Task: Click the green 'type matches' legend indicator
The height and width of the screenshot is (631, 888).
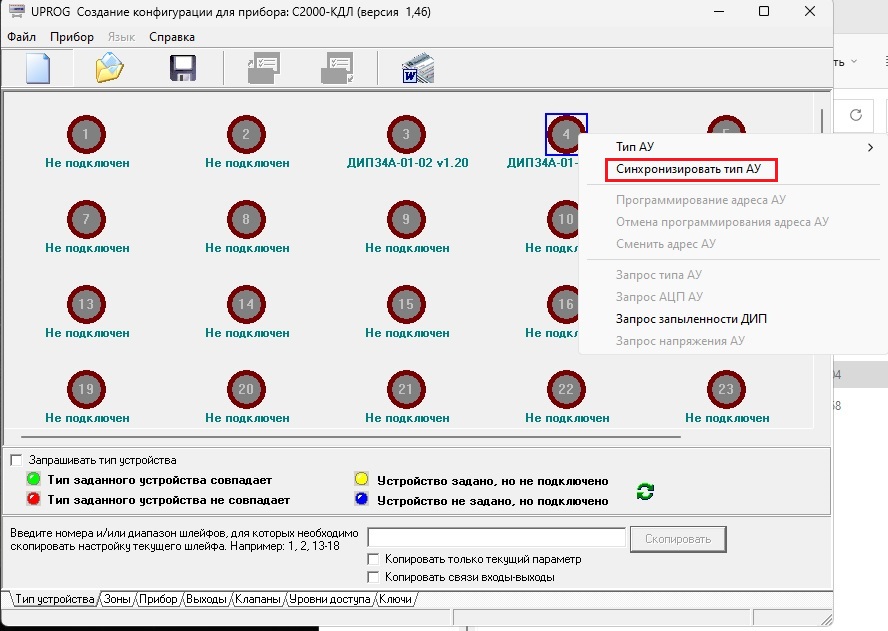Action: pos(33,479)
